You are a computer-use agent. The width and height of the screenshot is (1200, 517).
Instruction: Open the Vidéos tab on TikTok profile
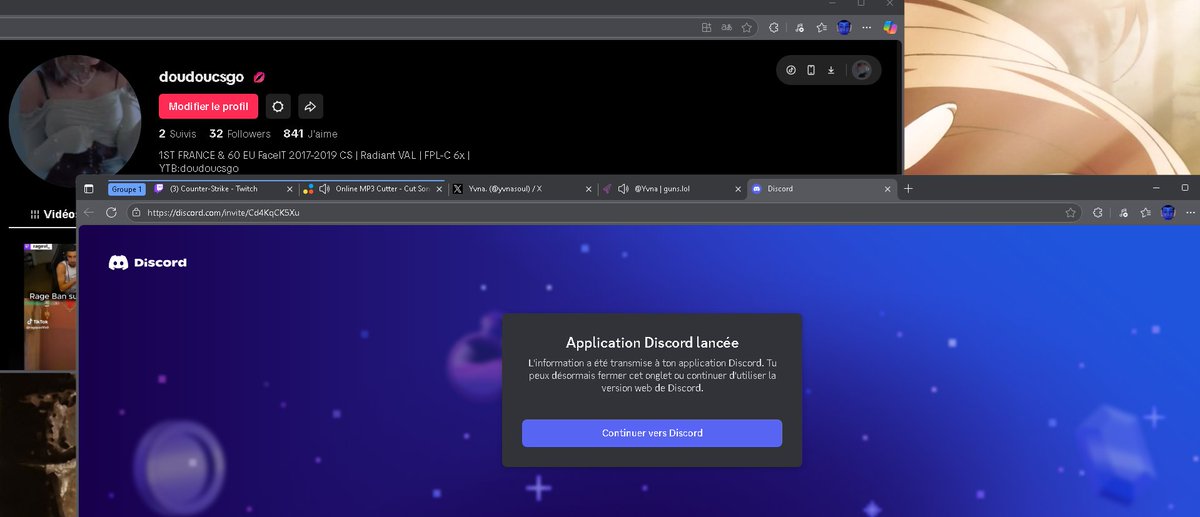(53, 214)
